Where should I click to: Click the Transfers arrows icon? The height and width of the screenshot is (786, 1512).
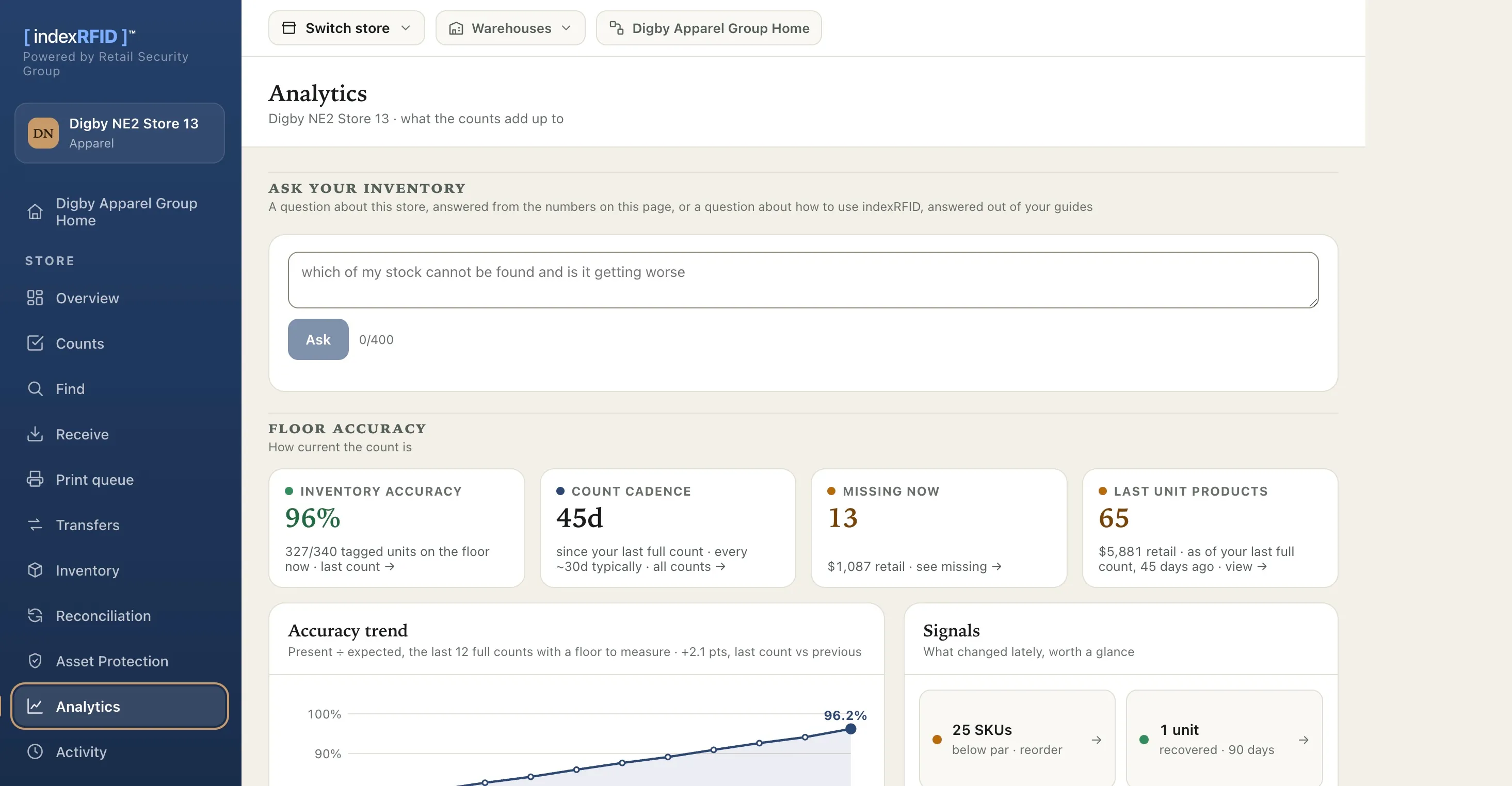point(35,525)
